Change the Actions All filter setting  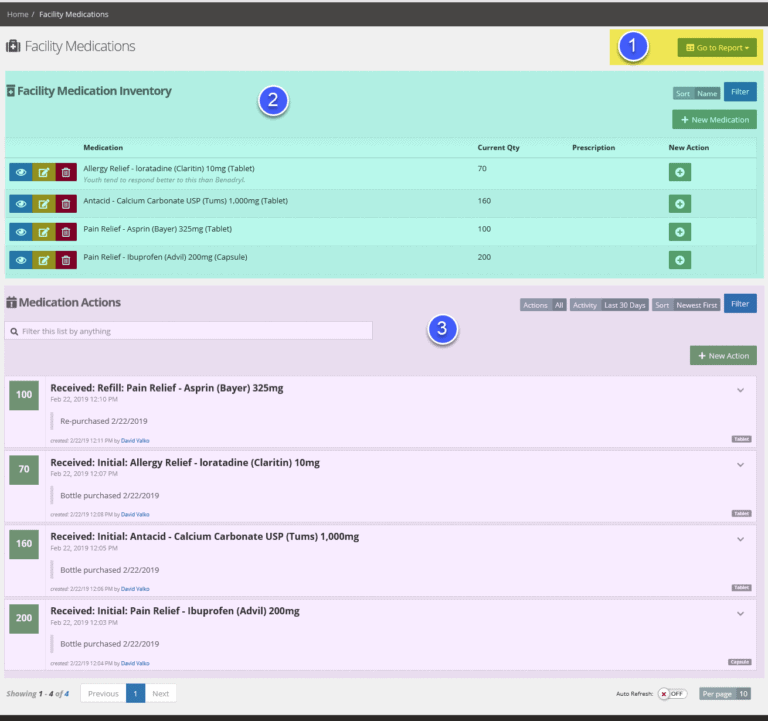pos(543,305)
